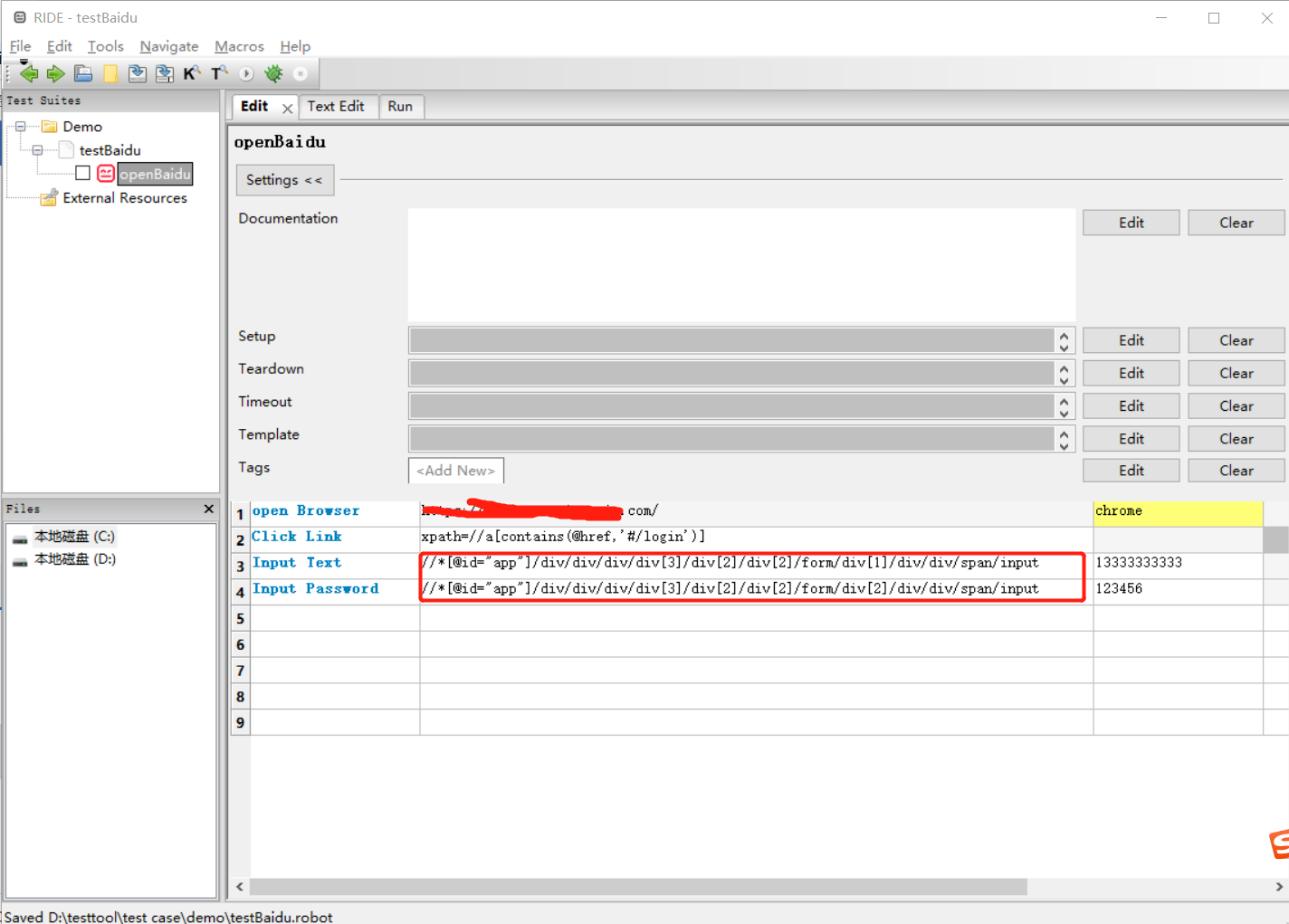Click the green forward navigation arrow
Screen dimensions: 1289x924
click(55, 72)
